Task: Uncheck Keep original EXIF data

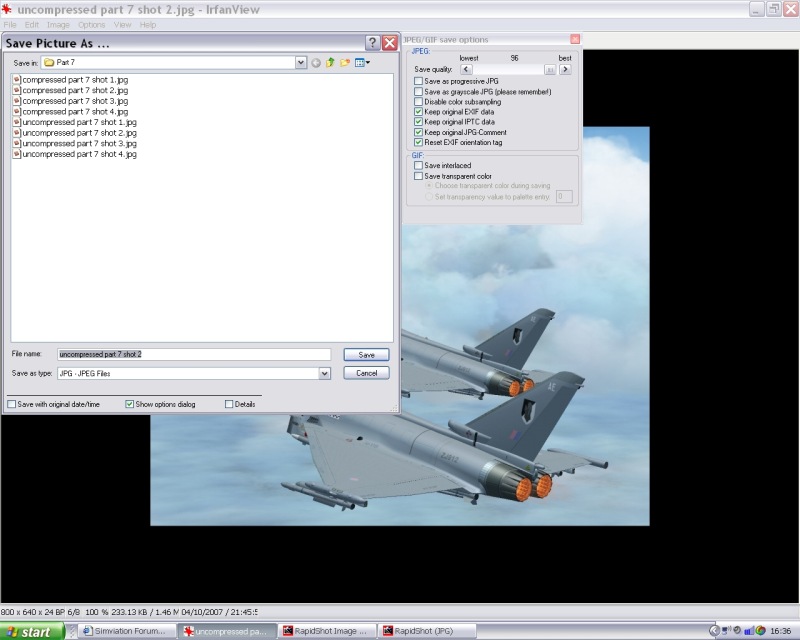Action: pyautogui.click(x=418, y=112)
